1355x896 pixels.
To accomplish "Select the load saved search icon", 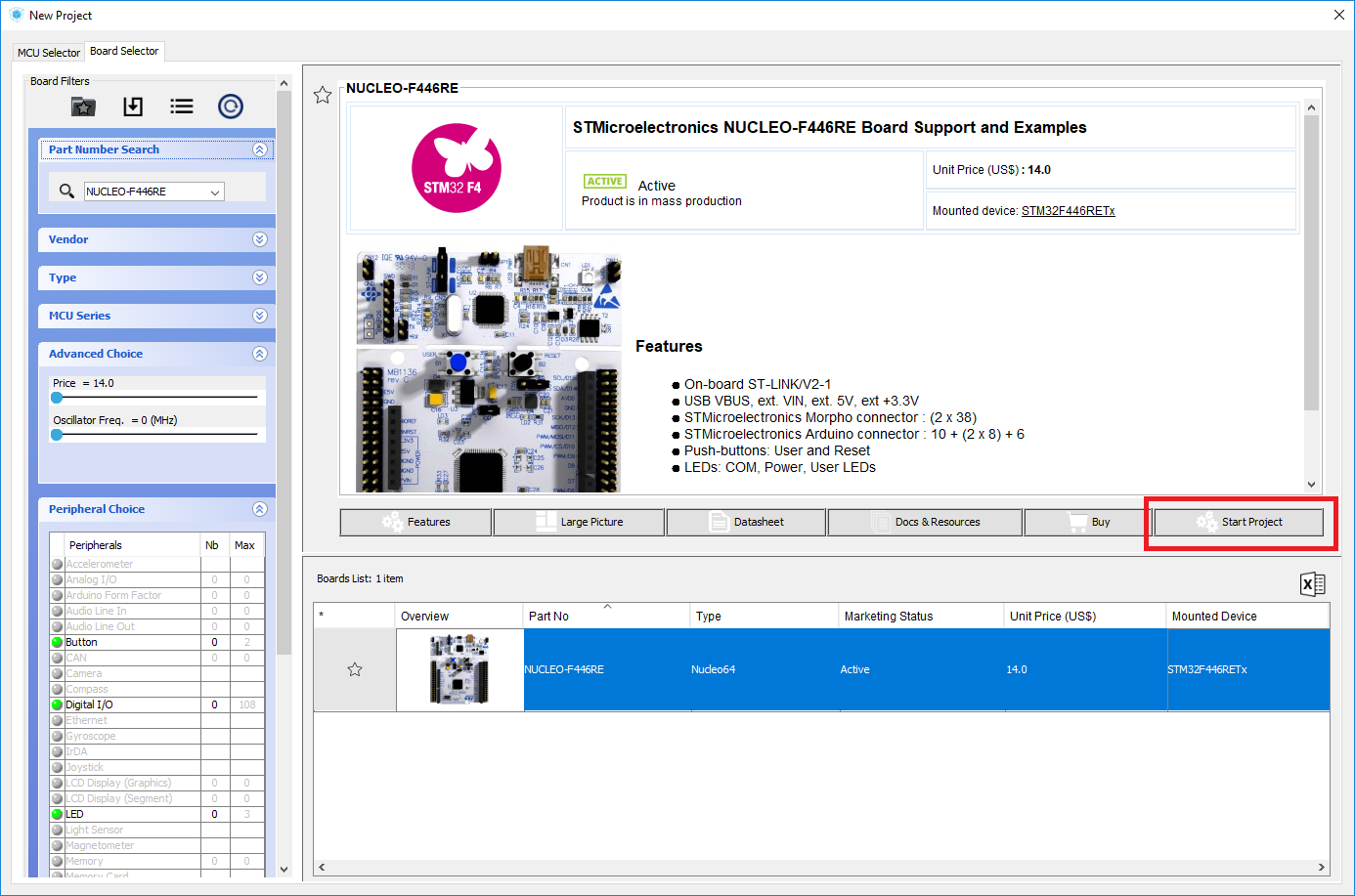I will 132,107.
